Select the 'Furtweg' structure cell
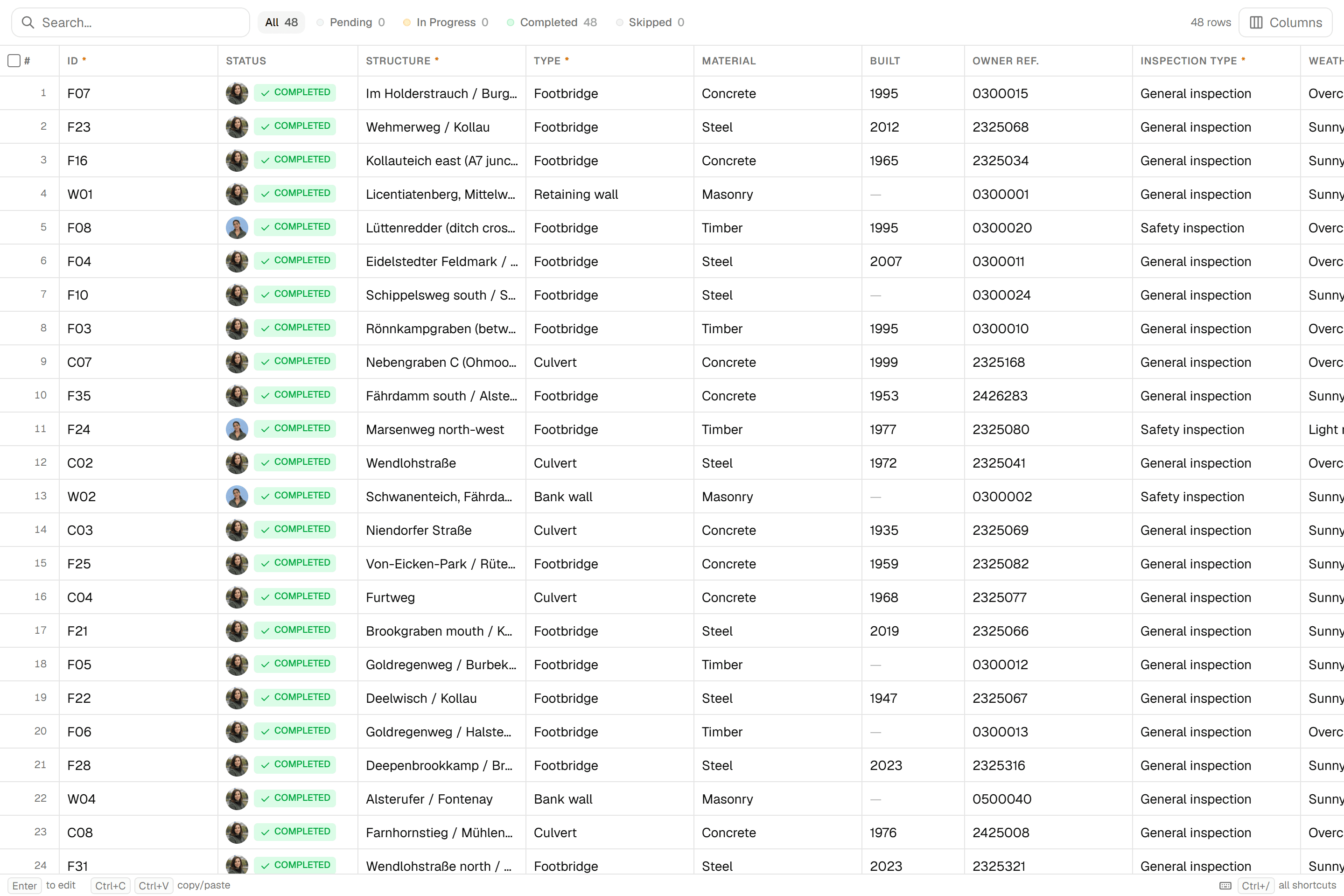The height and width of the screenshot is (896, 1344). (x=442, y=597)
